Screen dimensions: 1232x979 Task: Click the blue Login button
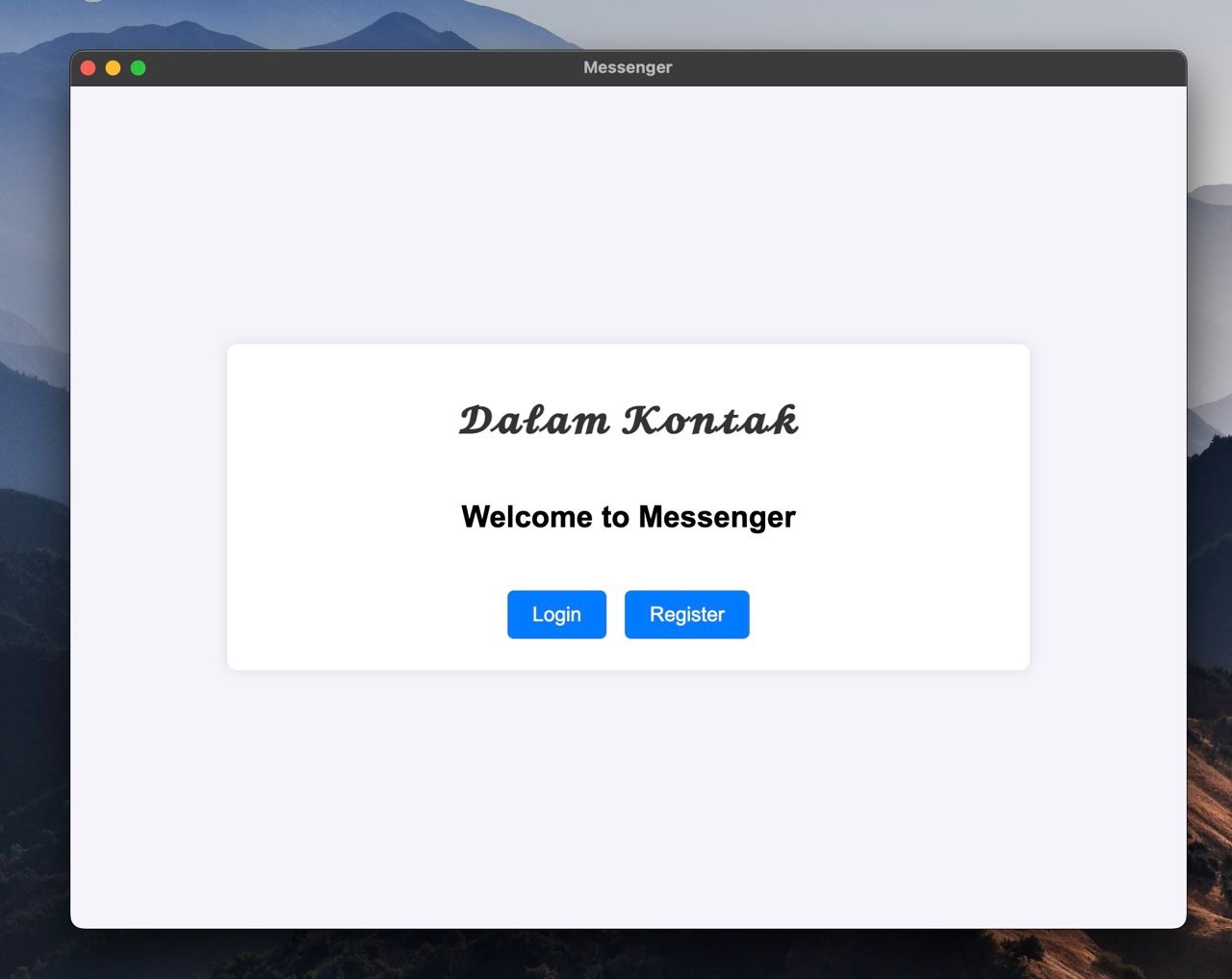click(x=556, y=614)
